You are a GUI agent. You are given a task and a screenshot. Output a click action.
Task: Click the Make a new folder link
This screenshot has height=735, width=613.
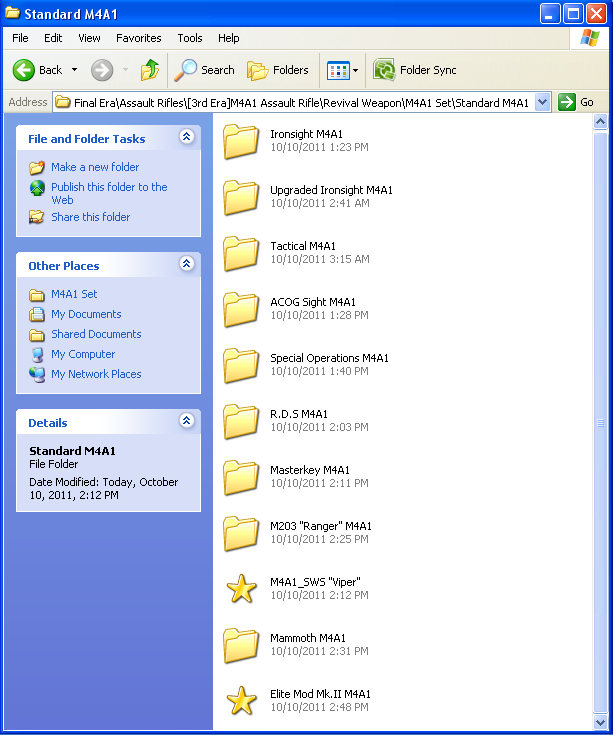(x=95, y=167)
